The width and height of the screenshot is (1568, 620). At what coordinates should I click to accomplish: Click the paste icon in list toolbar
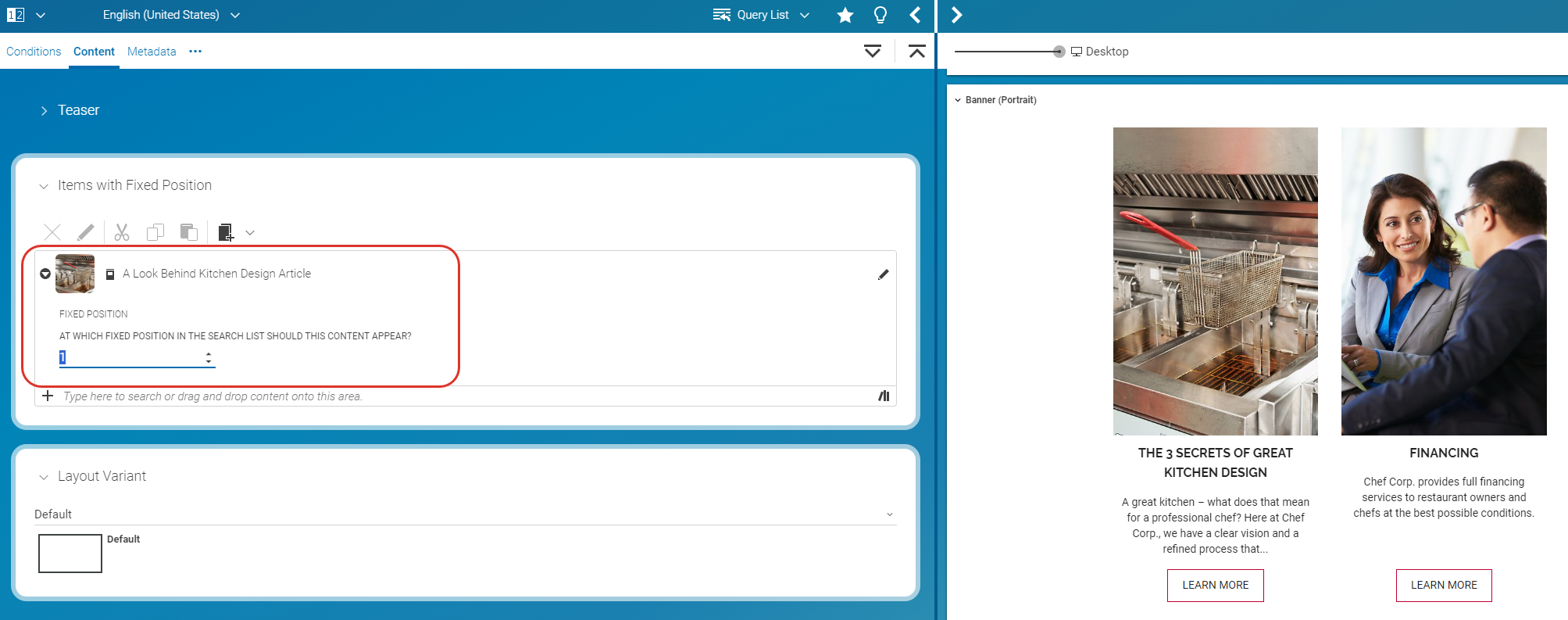(x=189, y=232)
